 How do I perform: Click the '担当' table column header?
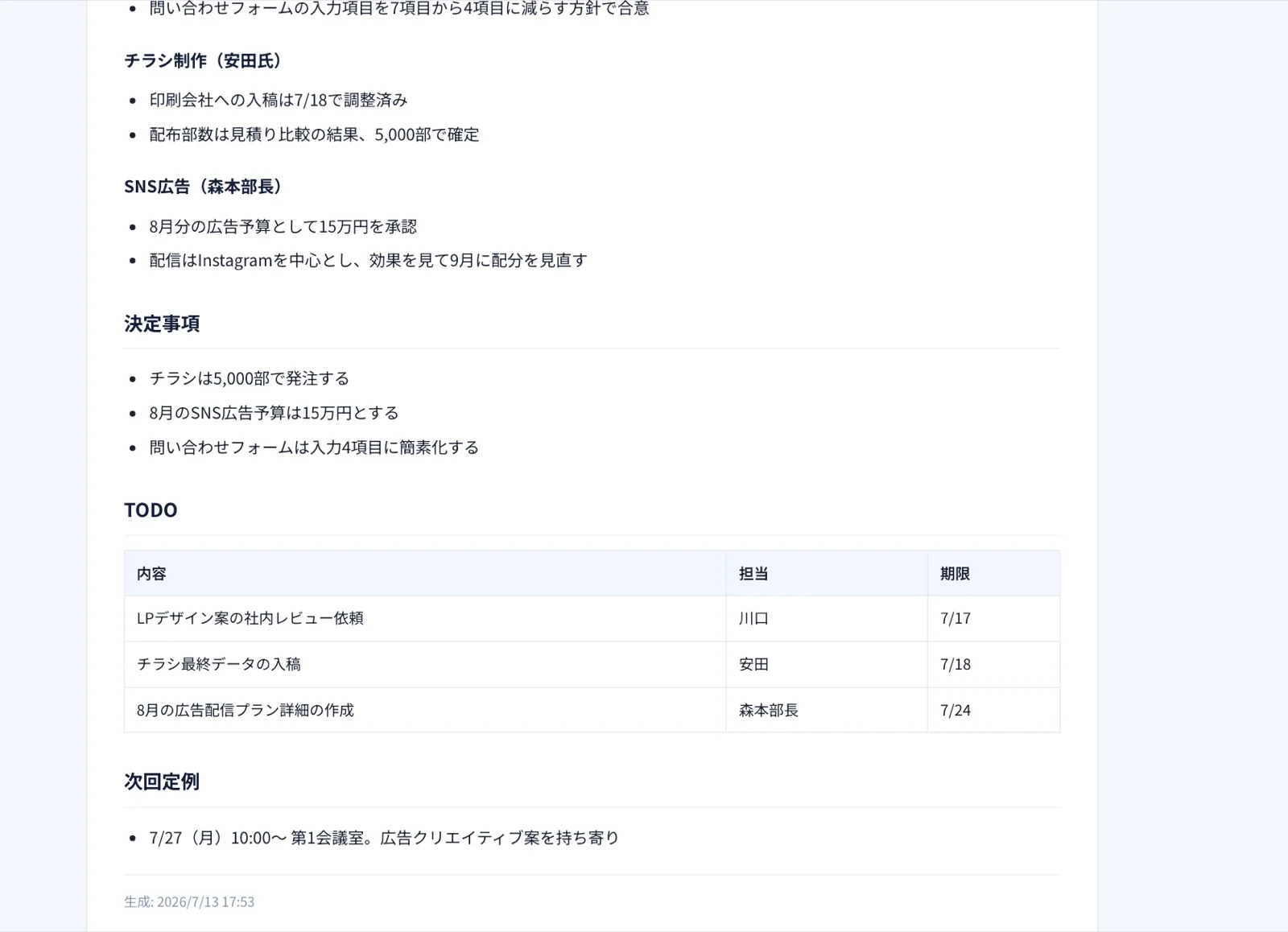click(x=827, y=574)
